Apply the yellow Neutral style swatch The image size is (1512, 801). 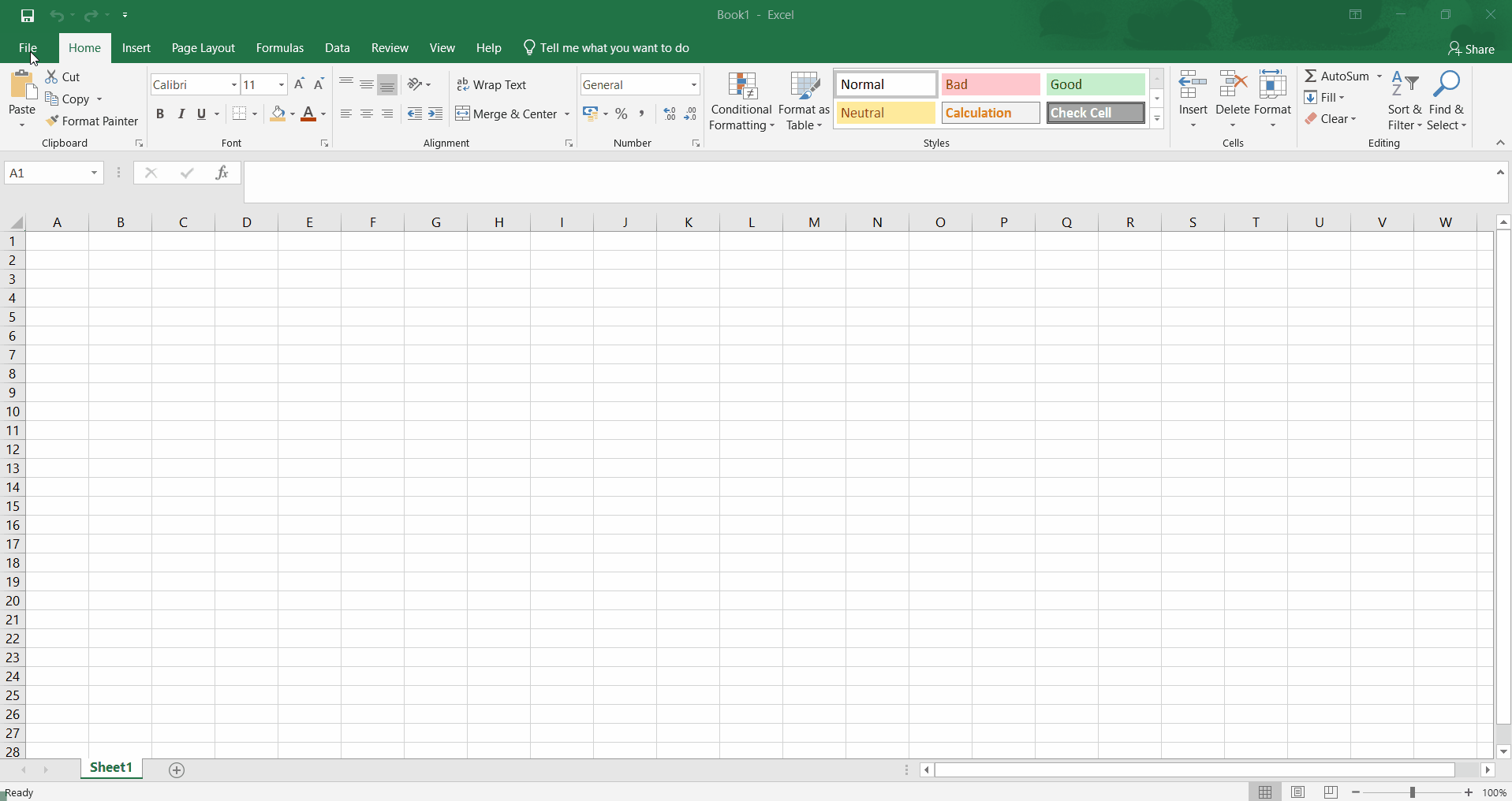click(885, 113)
